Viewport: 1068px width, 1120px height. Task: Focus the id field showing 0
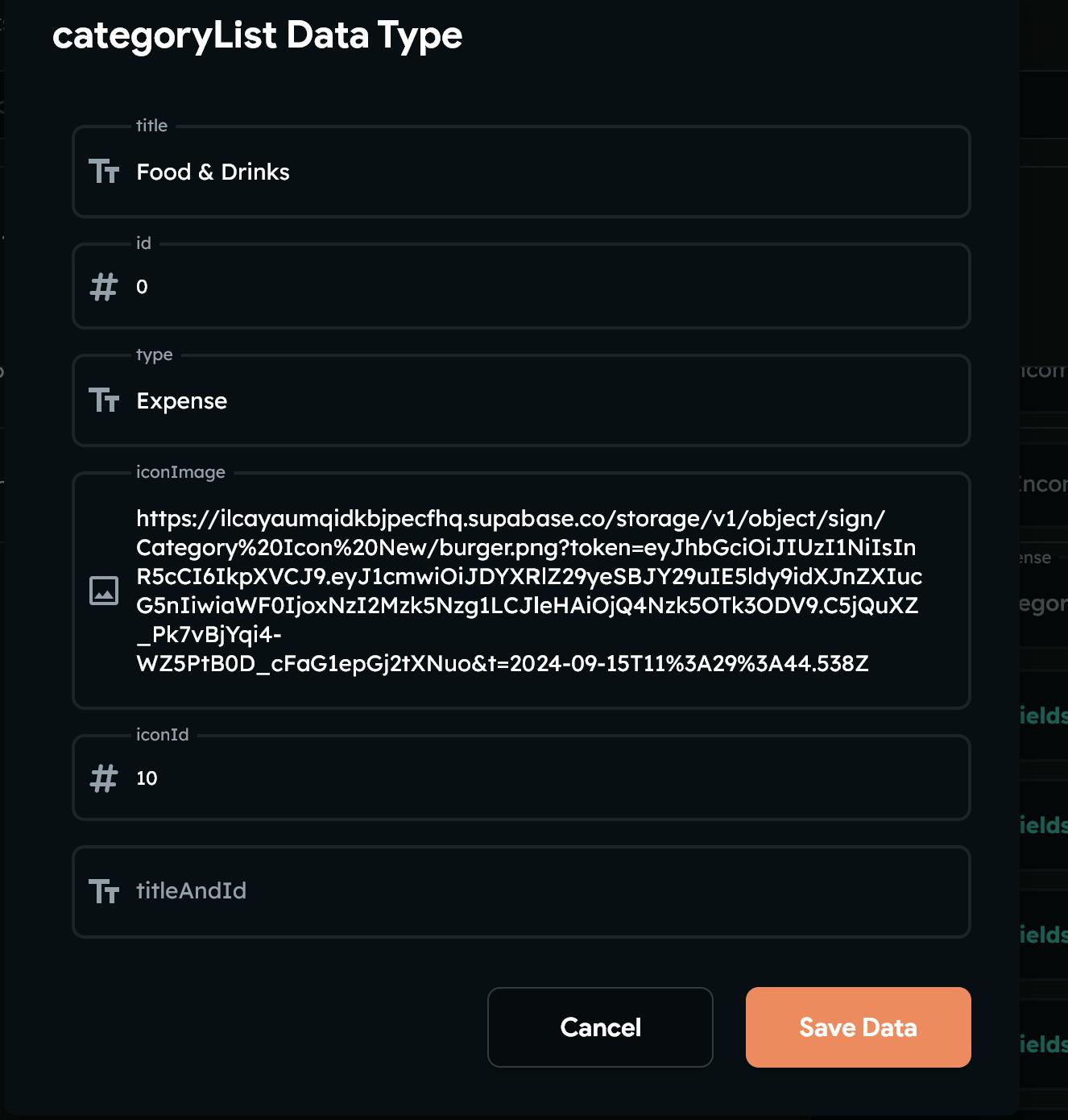(548, 287)
